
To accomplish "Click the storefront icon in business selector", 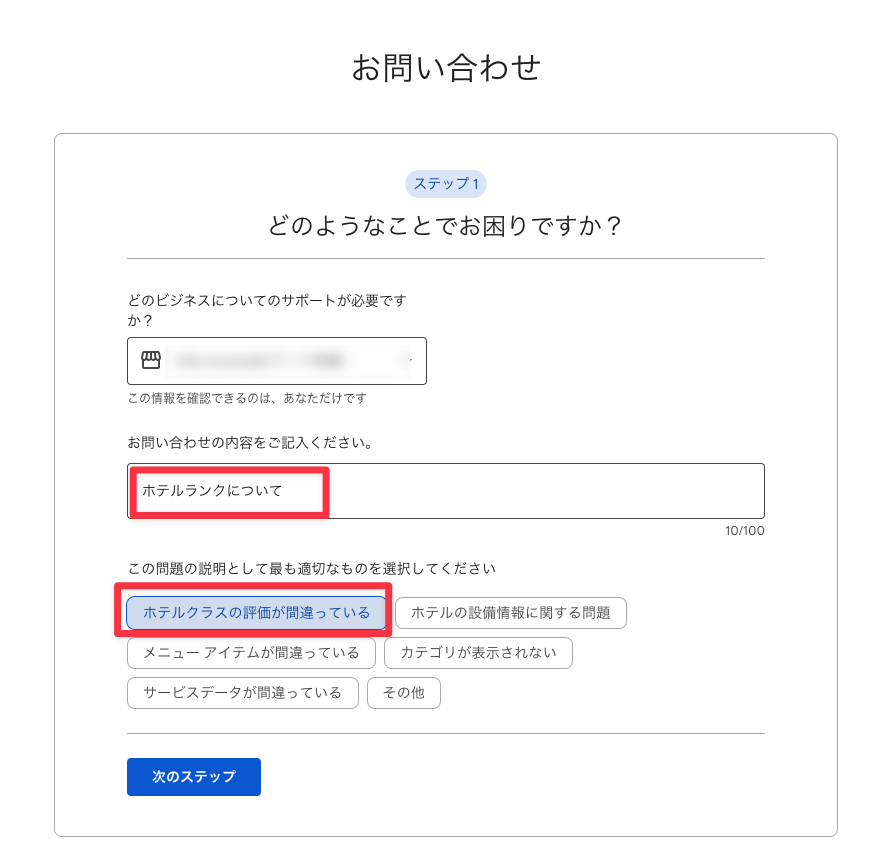I will coord(150,360).
